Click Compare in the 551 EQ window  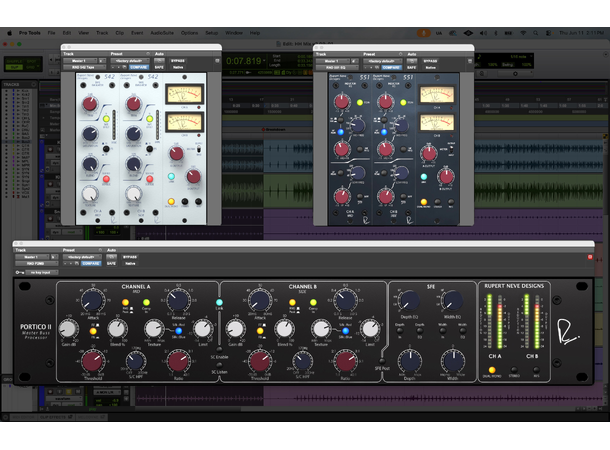[391, 67]
